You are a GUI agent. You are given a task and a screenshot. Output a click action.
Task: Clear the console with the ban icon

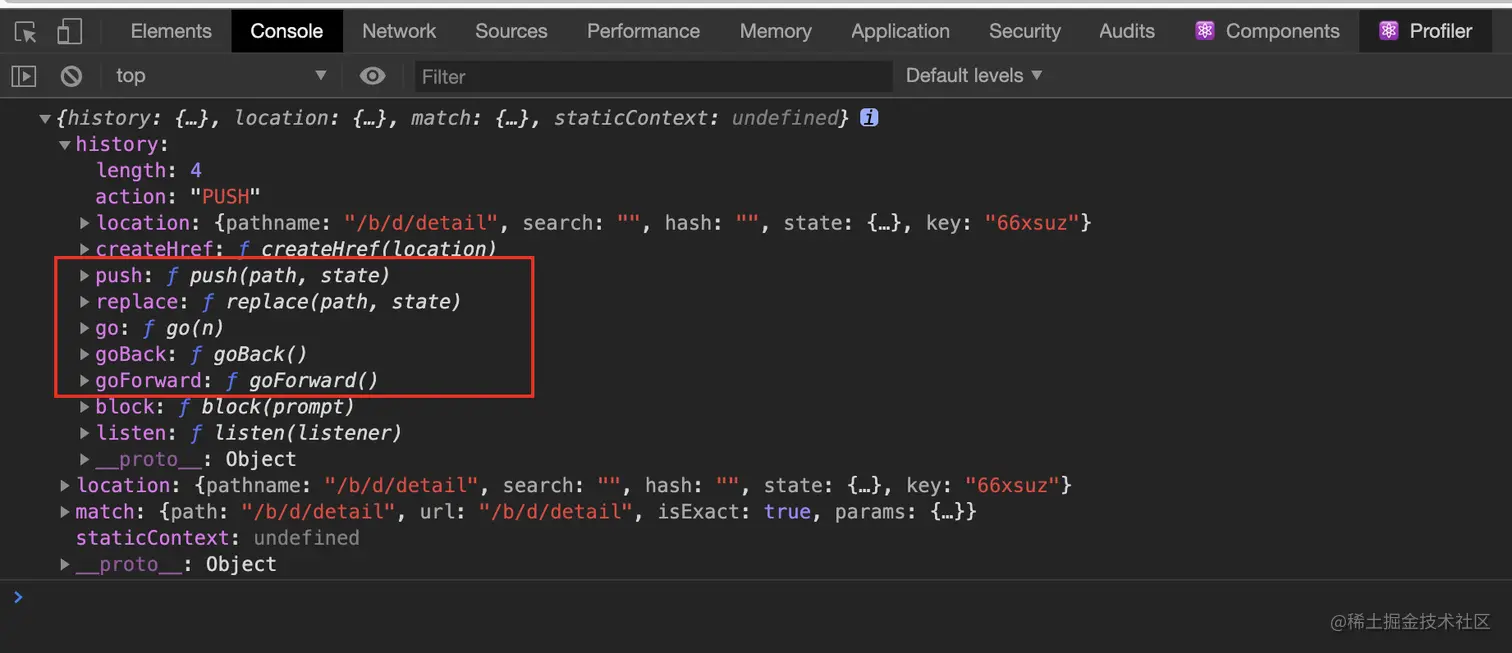tap(70, 76)
